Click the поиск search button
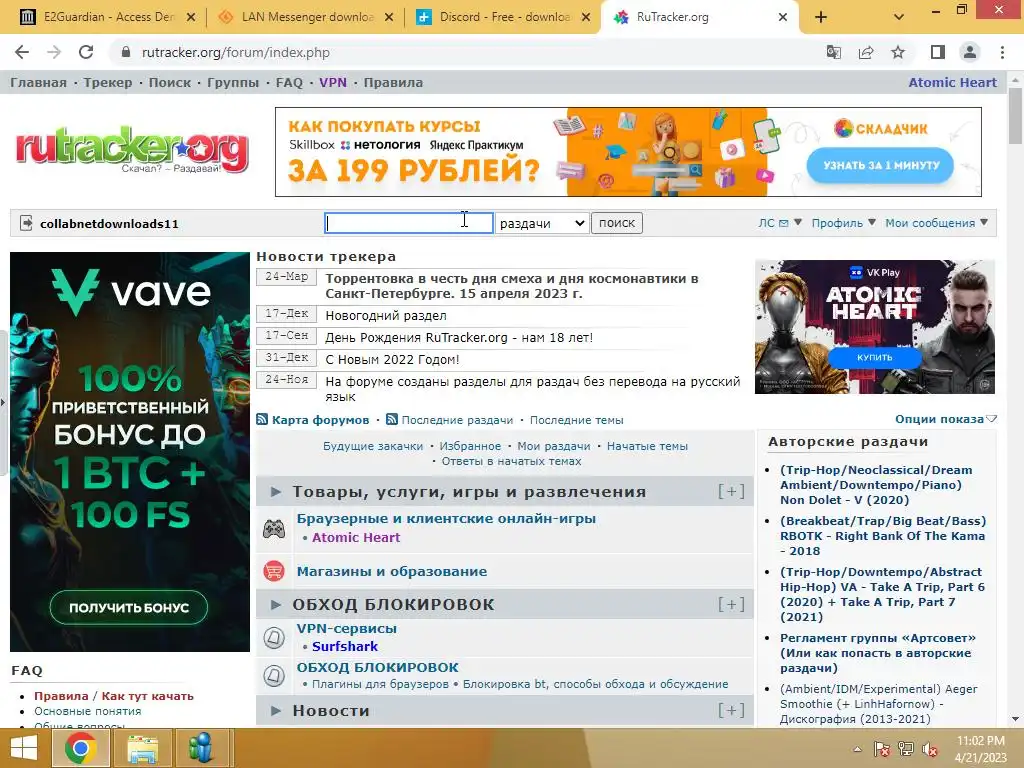Image resolution: width=1024 pixels, height=768 pixels. tap(617, 223)
